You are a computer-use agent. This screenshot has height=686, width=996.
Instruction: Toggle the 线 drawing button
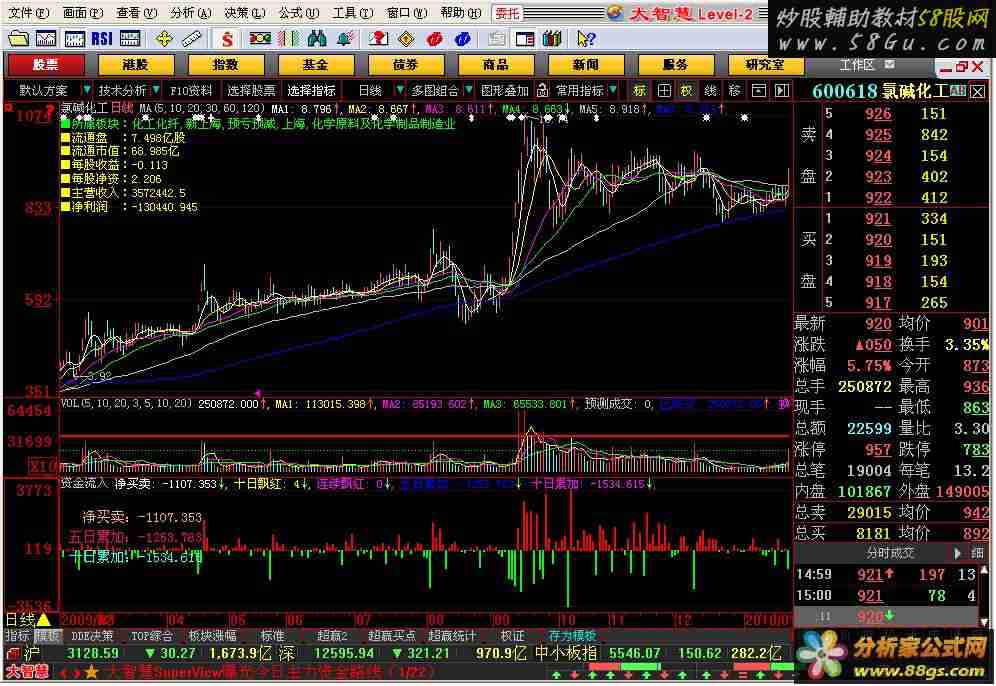coord(711,91)
